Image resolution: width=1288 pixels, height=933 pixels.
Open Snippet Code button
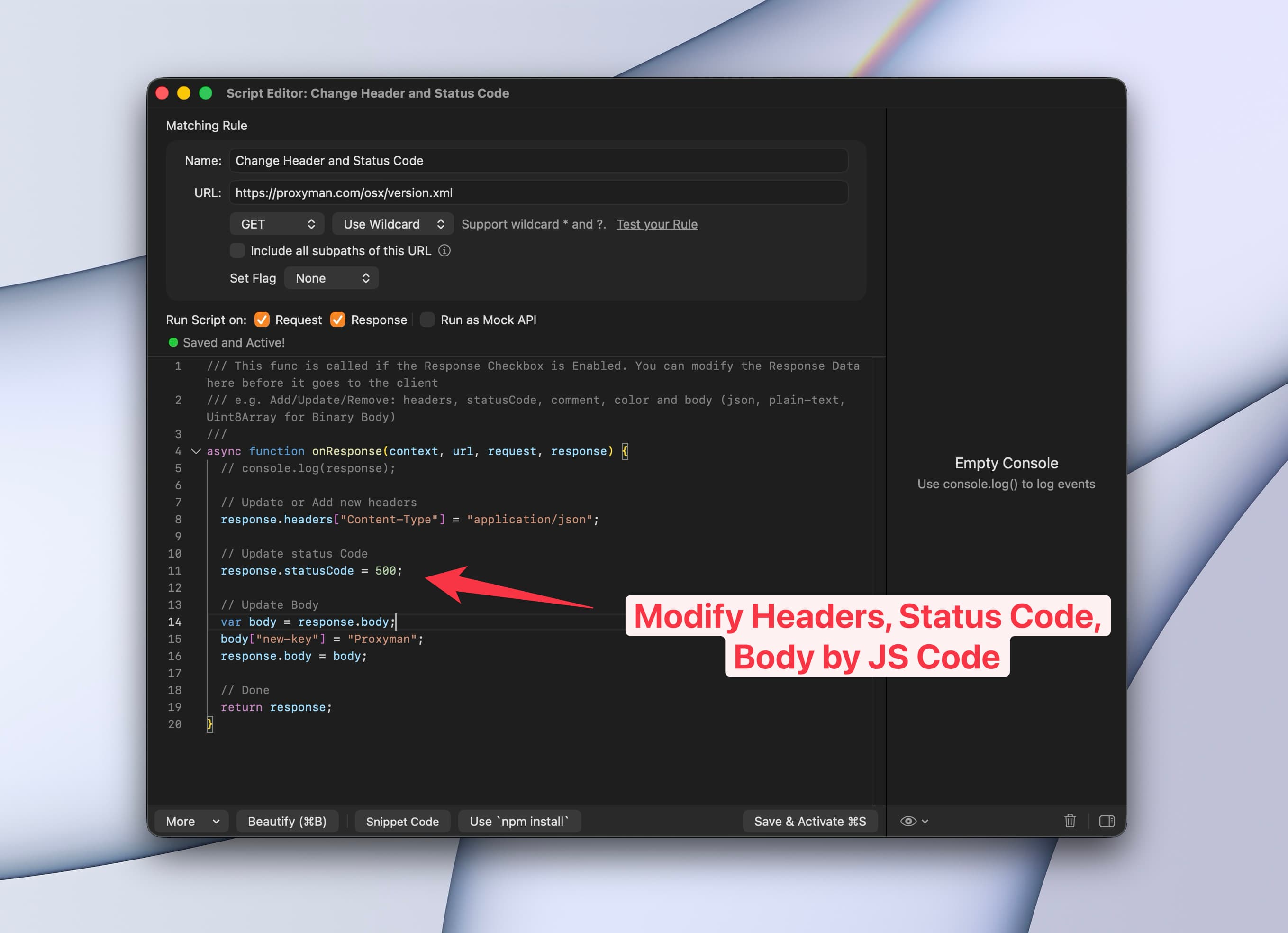point(403,821)
